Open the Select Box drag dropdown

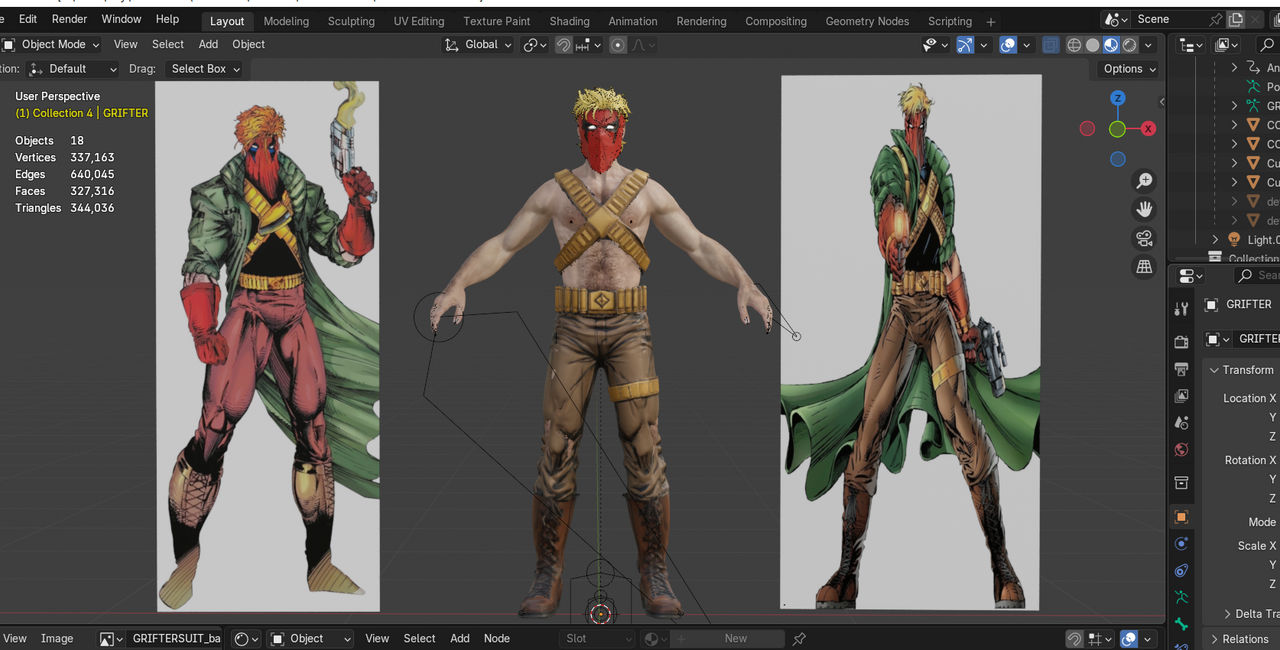point(203,69)
